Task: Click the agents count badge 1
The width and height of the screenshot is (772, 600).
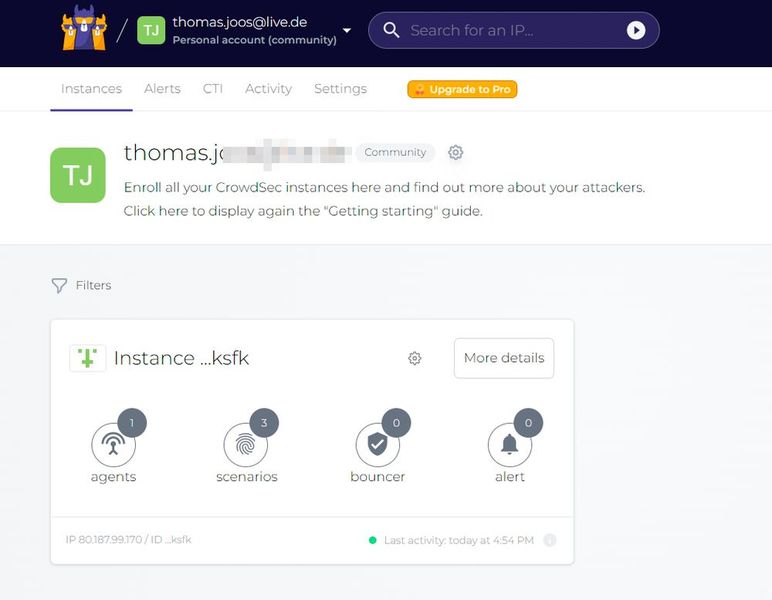Action: tap(132, 423)
